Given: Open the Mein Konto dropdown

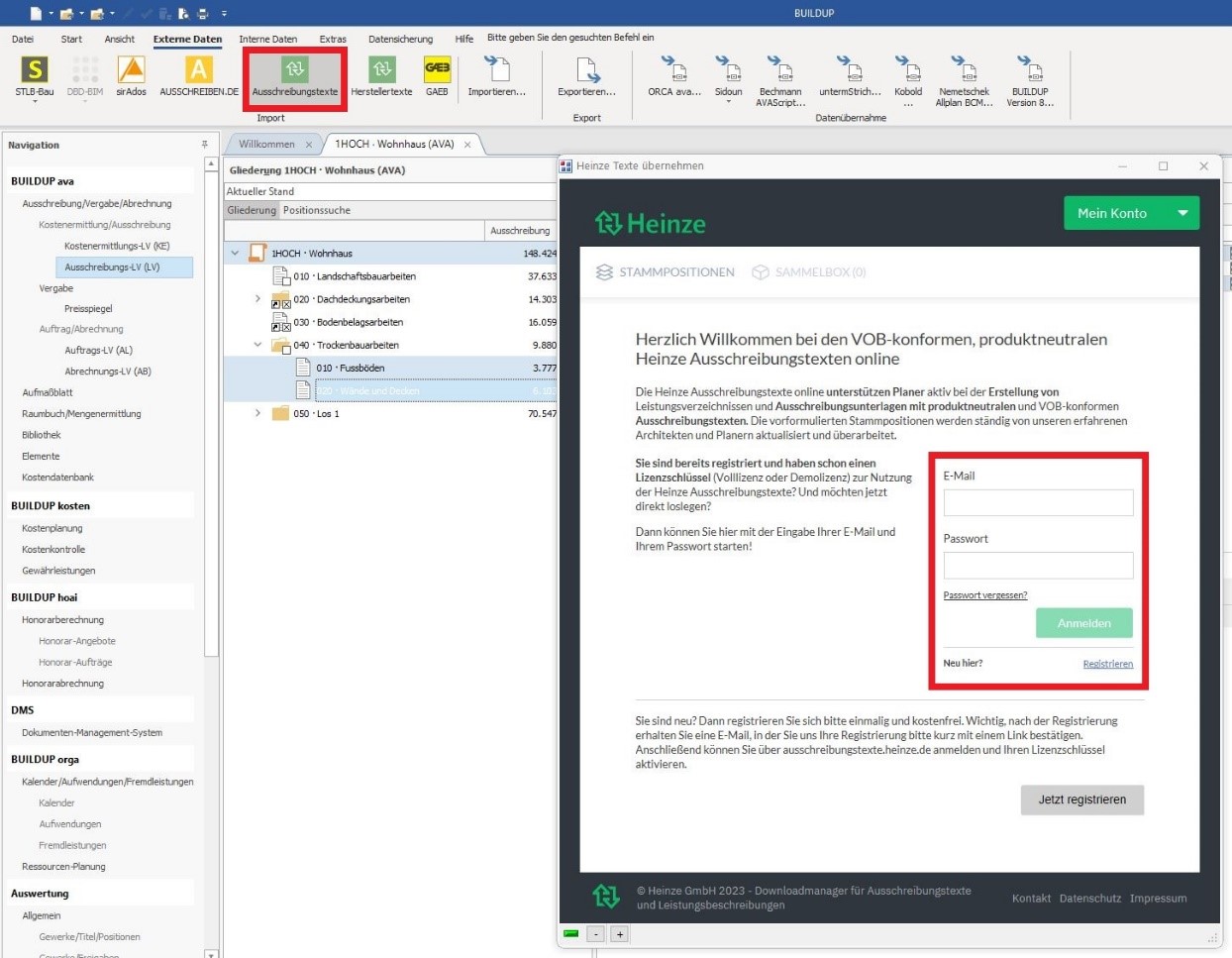Looking at the screenshot, I should (x=1131, y=213).
